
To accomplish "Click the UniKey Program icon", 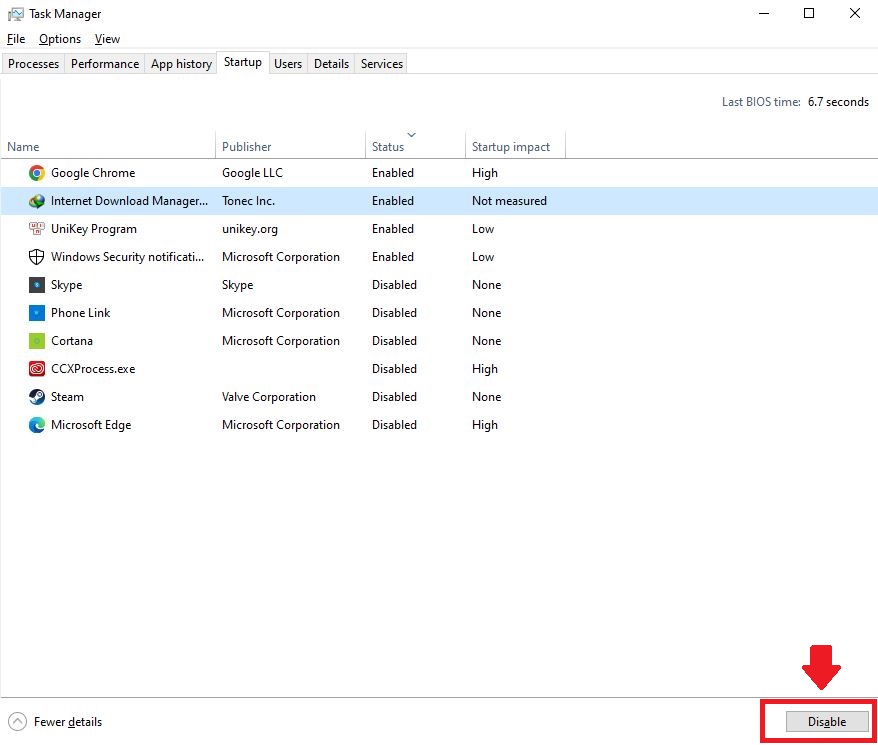I will point(36,229).
